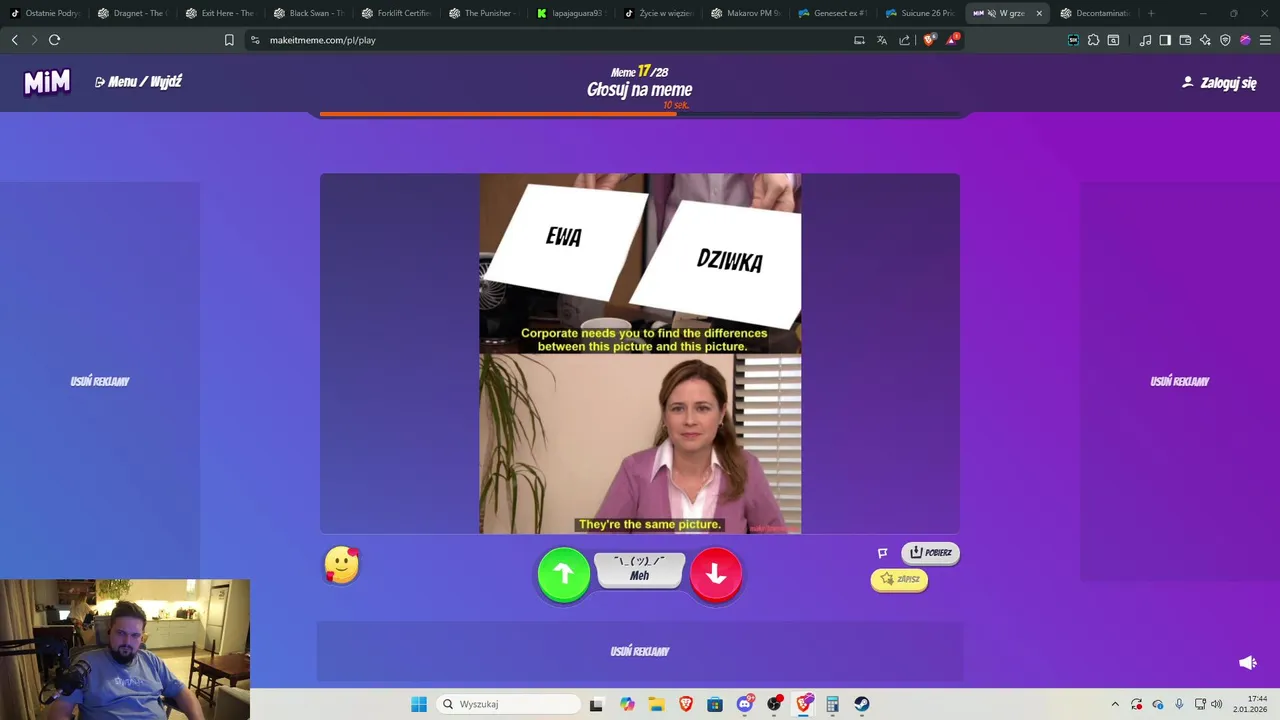Viewport: 1280px width, 720px height.
Task: Bookmark this page
Action: pos(229,40)
